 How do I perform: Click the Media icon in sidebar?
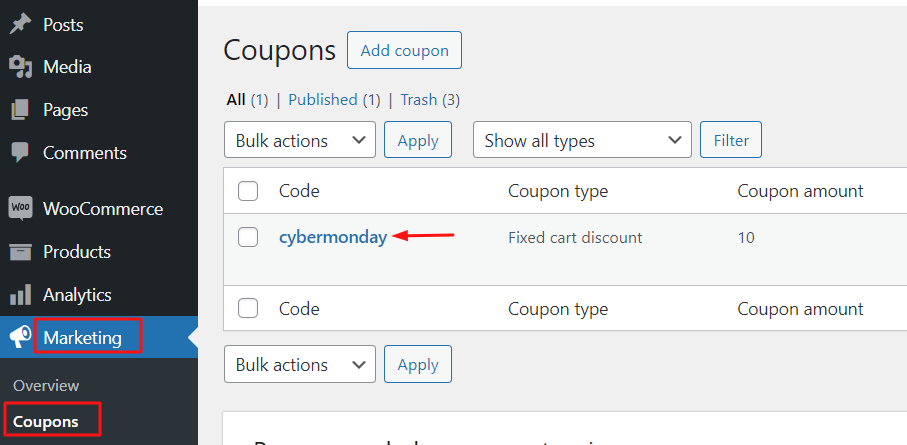[20, 67]
